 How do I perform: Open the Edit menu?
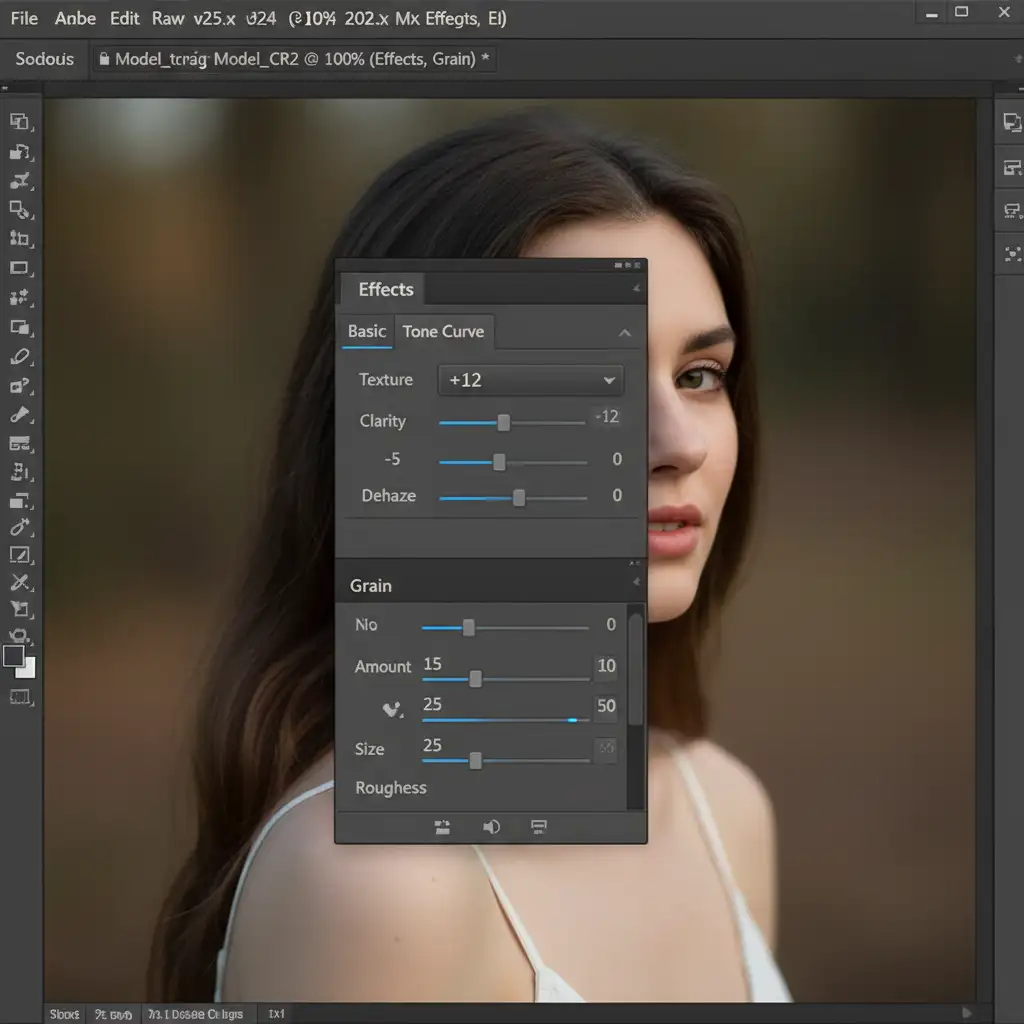click(x=125, y=18)
